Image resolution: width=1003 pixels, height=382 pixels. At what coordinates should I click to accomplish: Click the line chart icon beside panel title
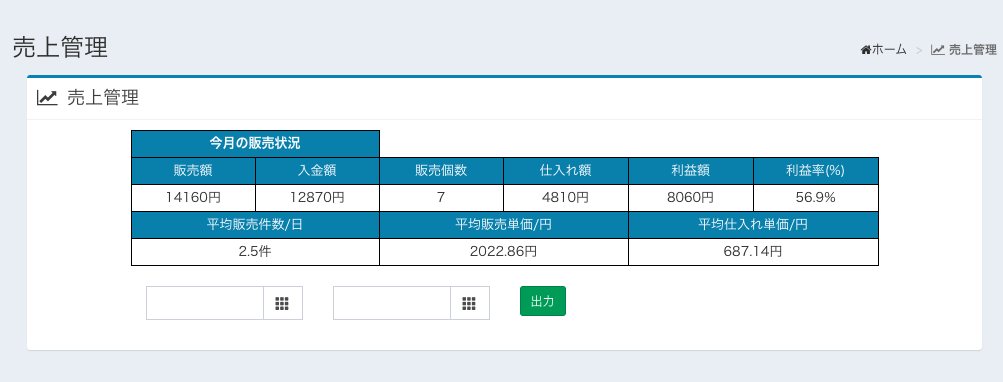47,98
